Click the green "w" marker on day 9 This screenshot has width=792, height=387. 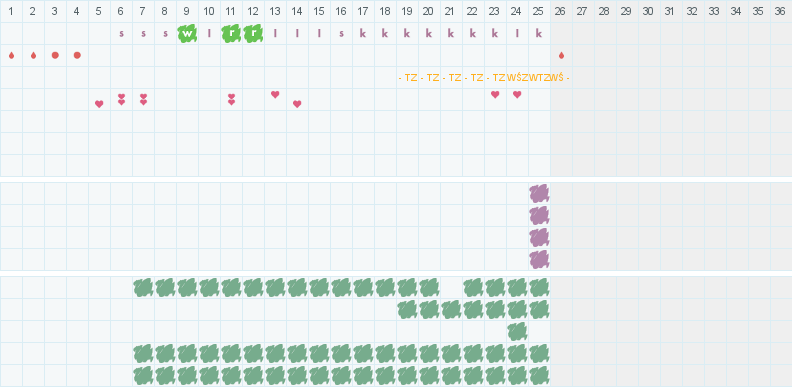point(187,33)
